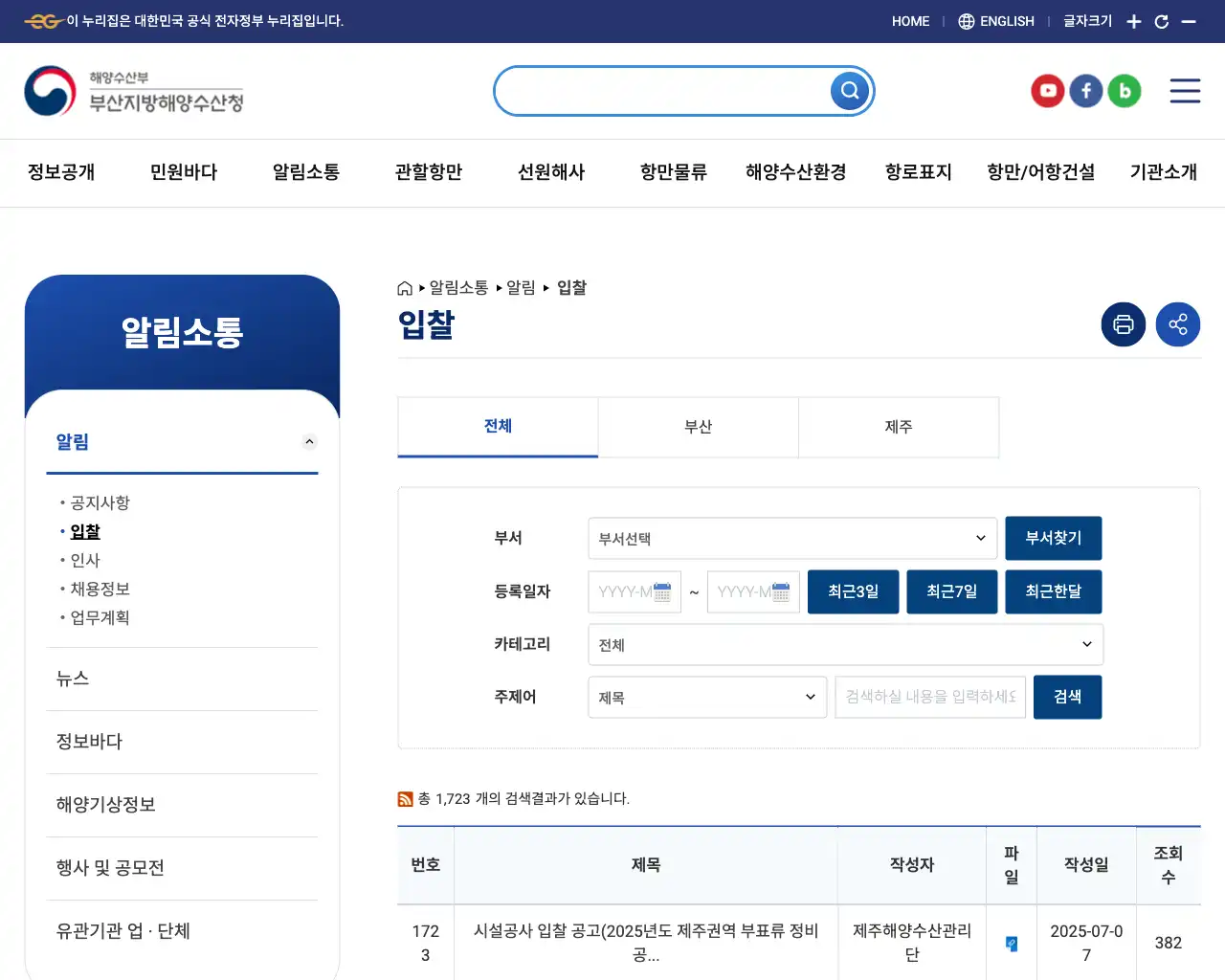Click the 작성일 column header
The height and width of the screenshot is (980, 1225).
pyautogui.click(x=1086, y=865)
